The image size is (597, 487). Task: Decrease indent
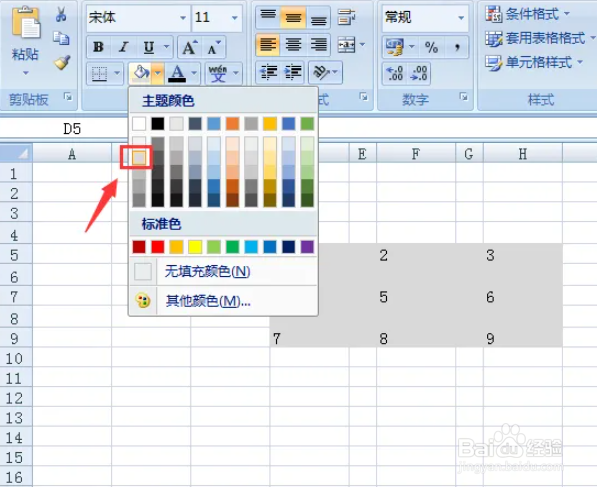pyautogui.click(x=268, y=72)
